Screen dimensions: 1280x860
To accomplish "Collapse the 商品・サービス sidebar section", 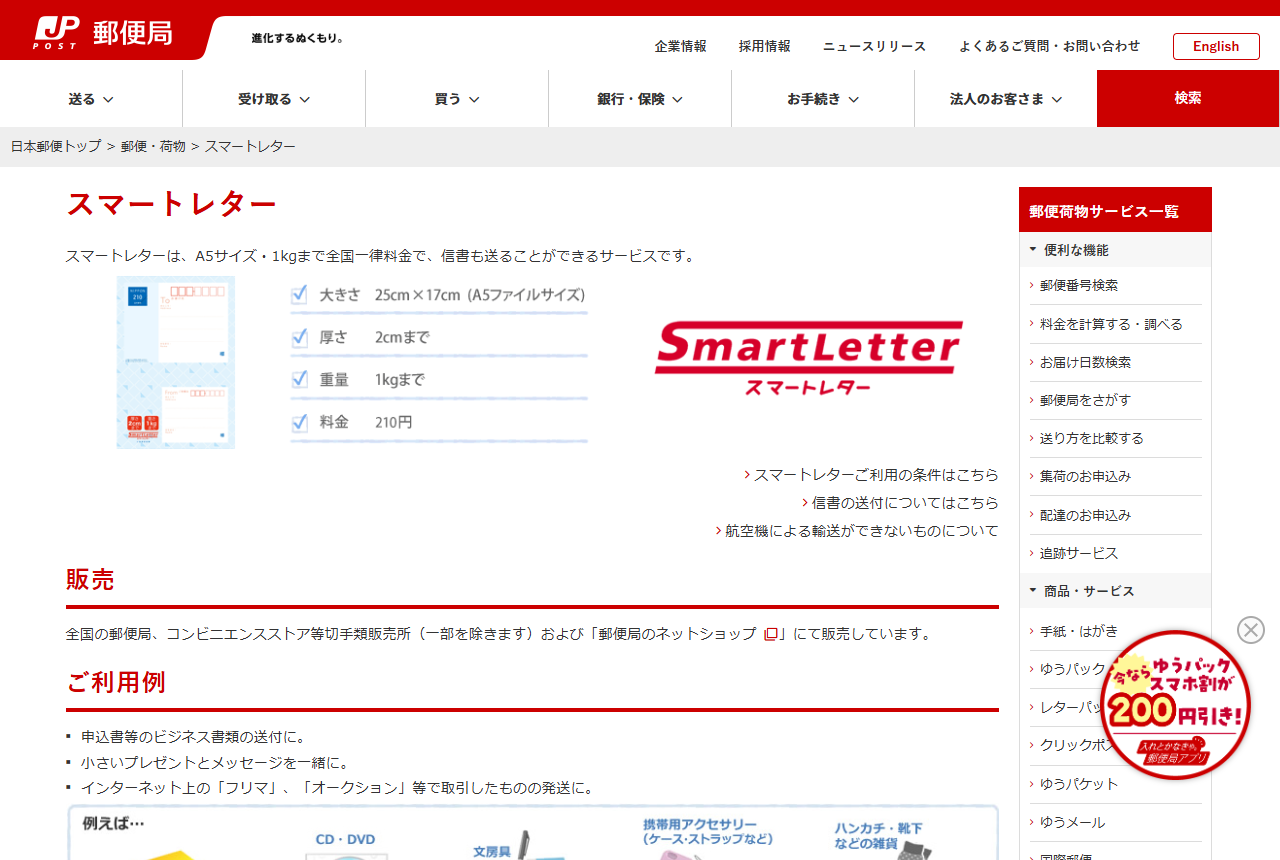I will click(1115, 591).
